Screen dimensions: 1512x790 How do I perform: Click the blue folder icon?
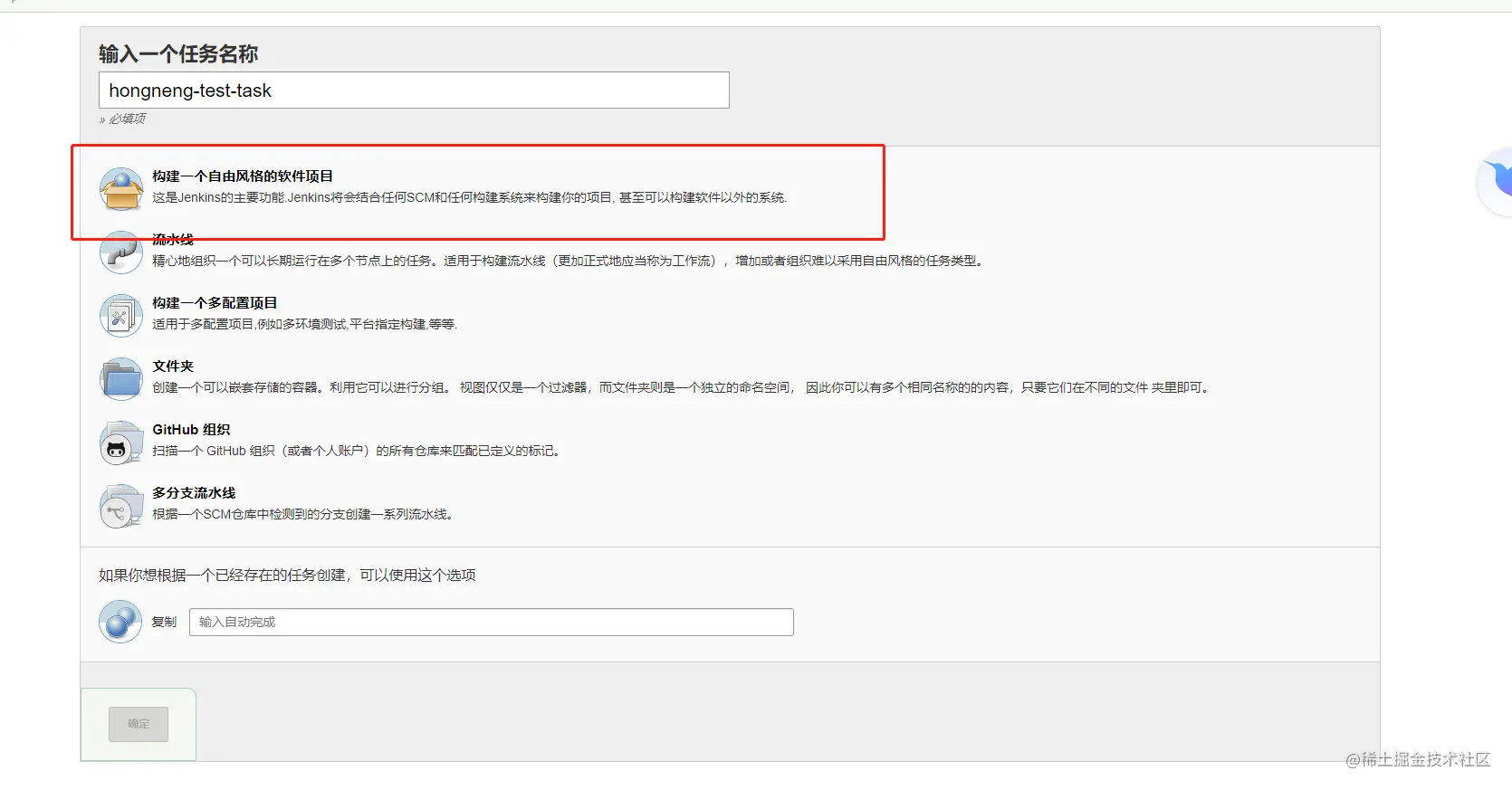click(120, 379)
